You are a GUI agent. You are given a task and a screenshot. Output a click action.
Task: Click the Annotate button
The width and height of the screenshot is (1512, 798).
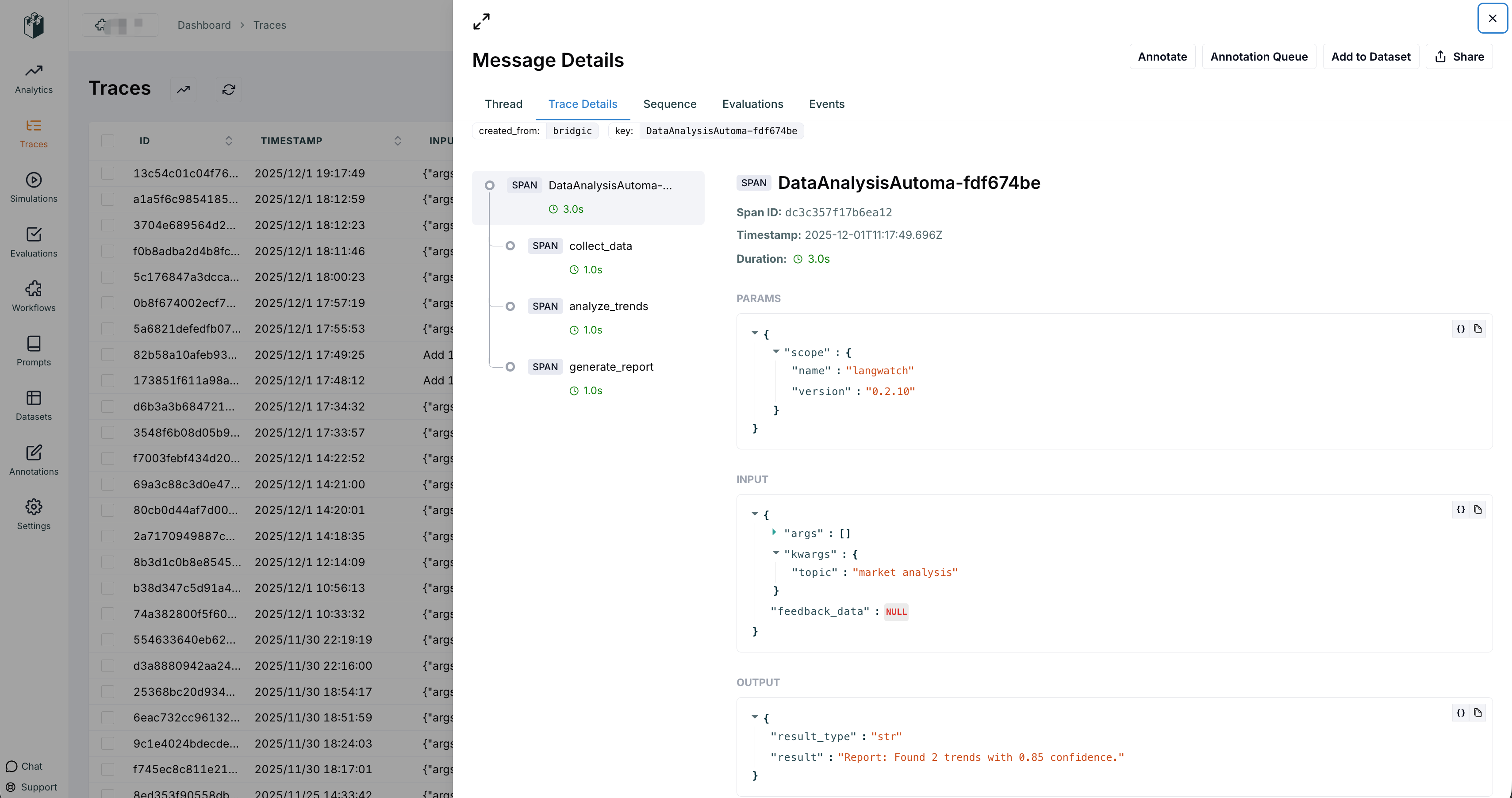pos(1162,57)
